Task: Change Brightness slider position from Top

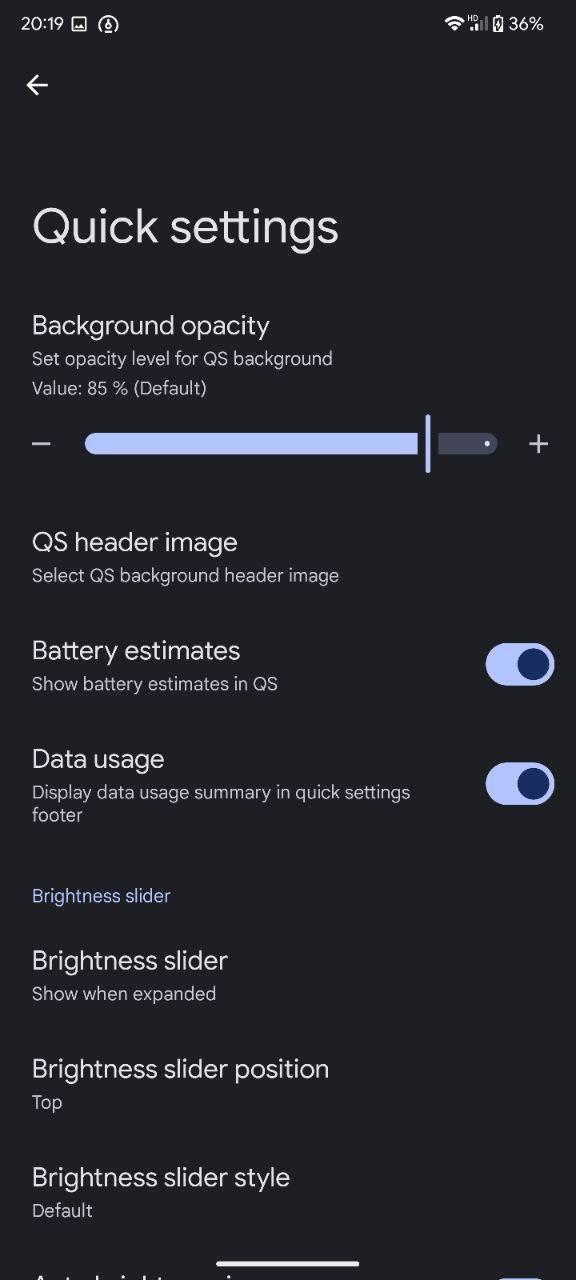Action: pos(288,1084)
